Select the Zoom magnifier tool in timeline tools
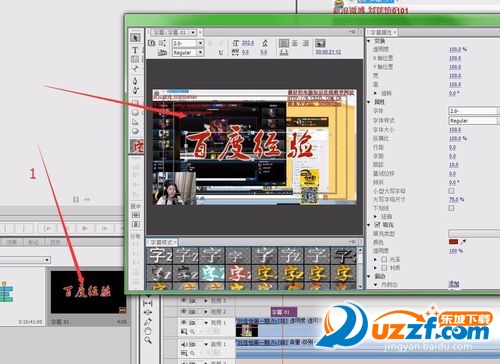 point(148,340)
